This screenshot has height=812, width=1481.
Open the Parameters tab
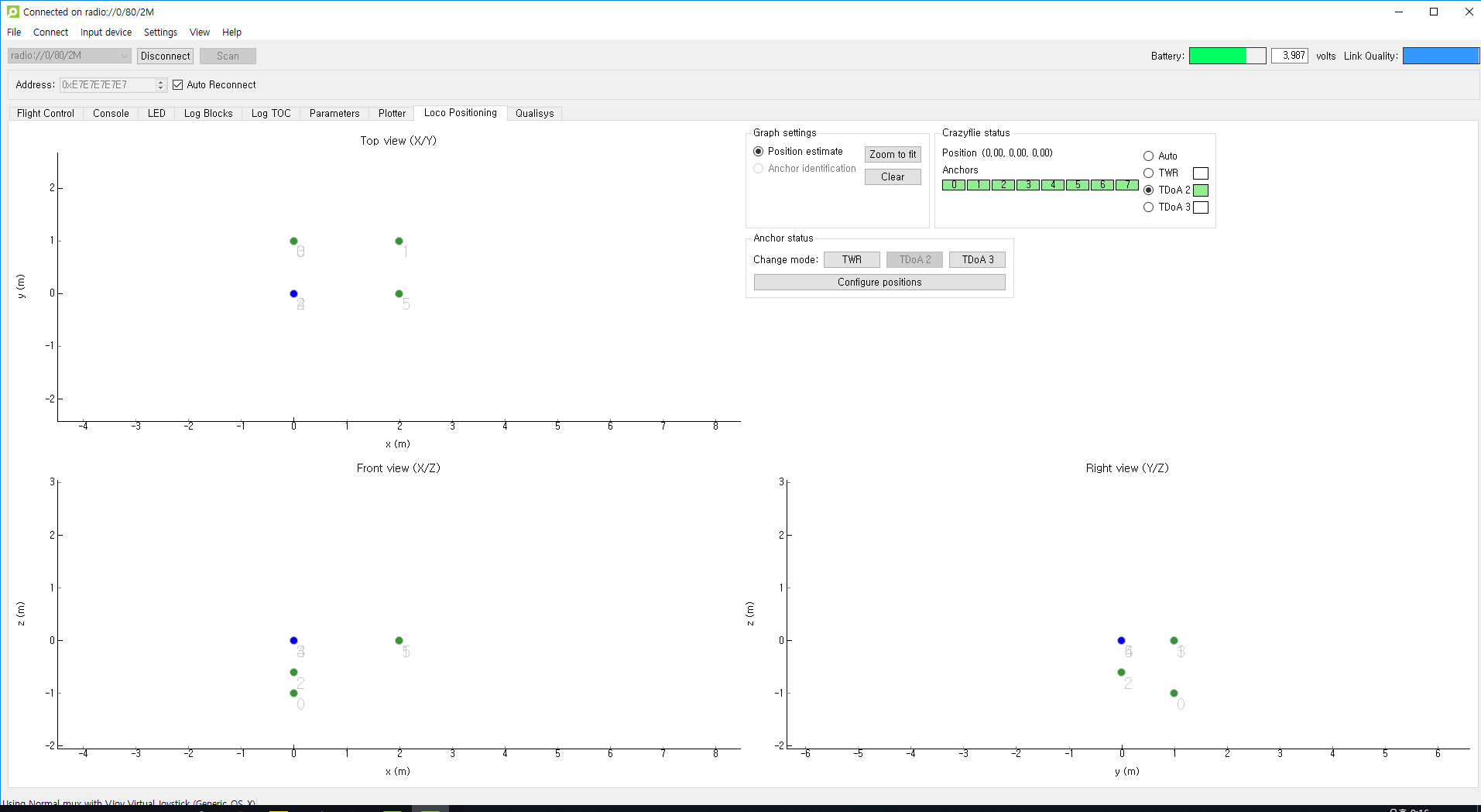(x=334, y=113)
